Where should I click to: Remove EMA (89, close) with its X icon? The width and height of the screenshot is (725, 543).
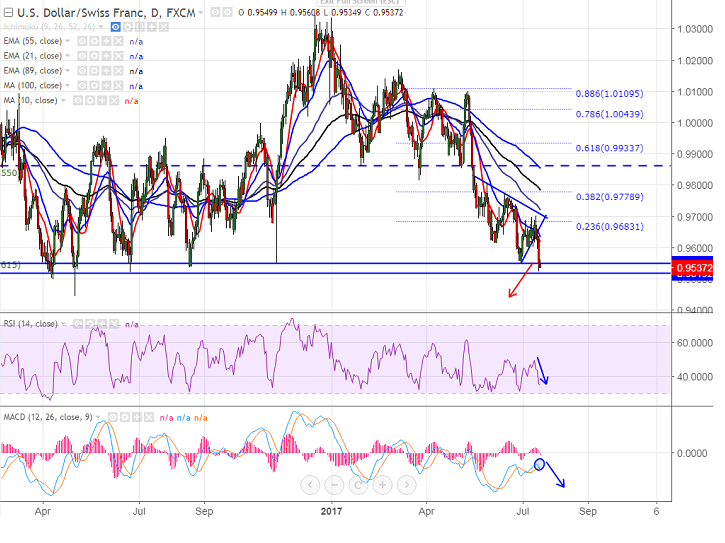(x=118, y=71)
